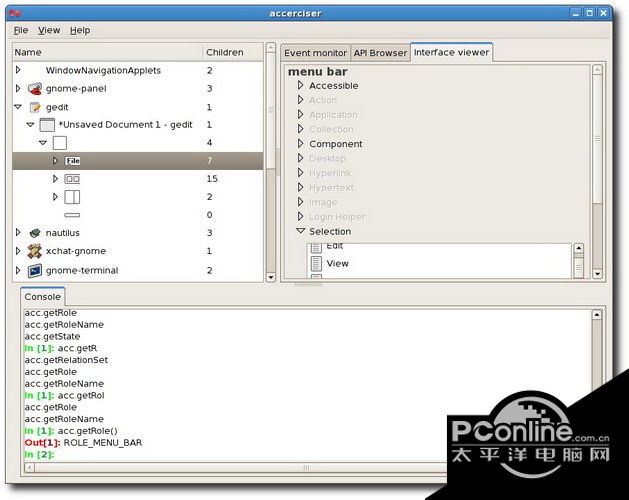Collapse the gedit tree node
This screenshot has height=500, width=629.
click(18, 107)
